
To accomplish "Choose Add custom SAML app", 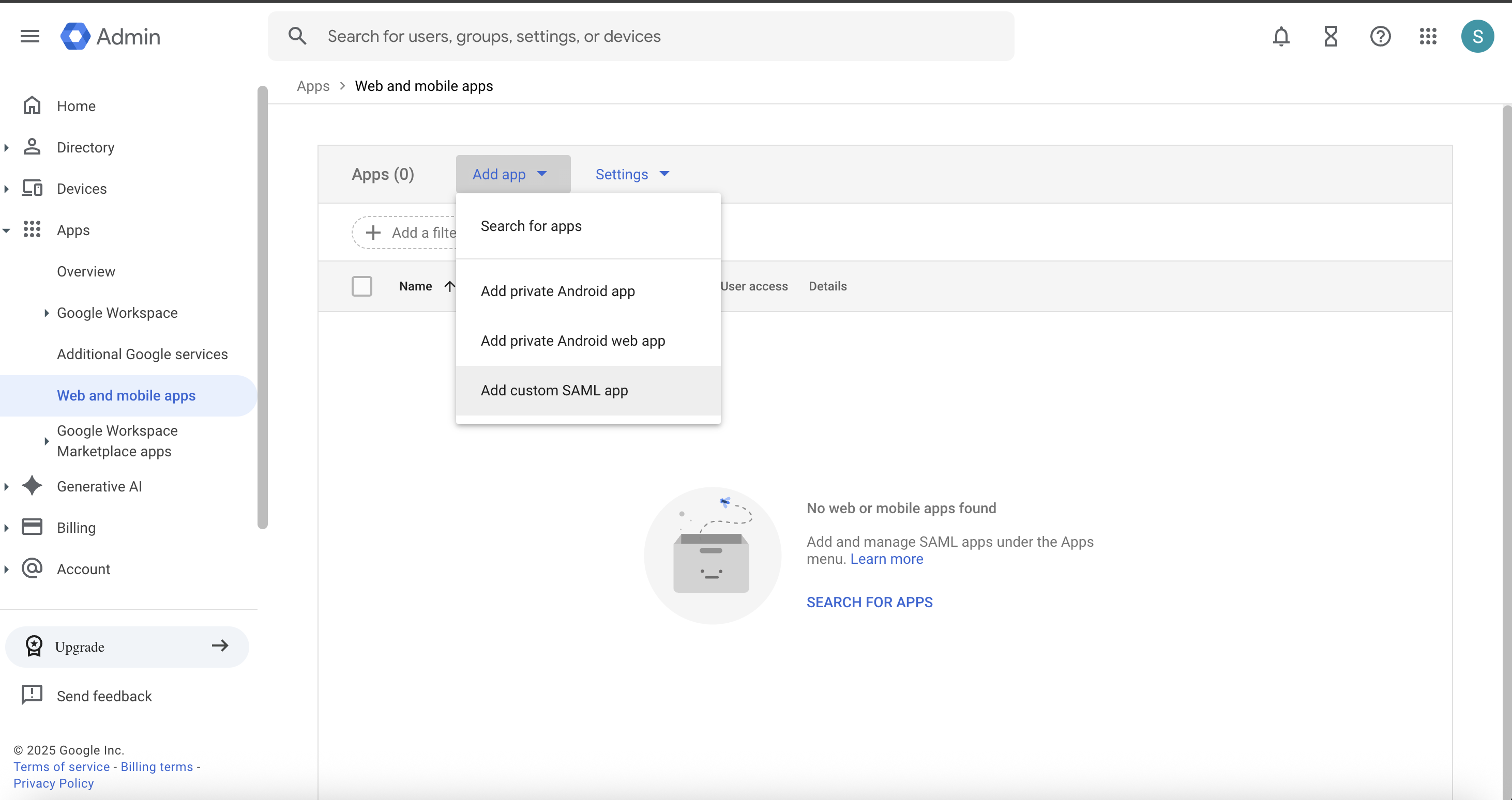I will (588, 391).
